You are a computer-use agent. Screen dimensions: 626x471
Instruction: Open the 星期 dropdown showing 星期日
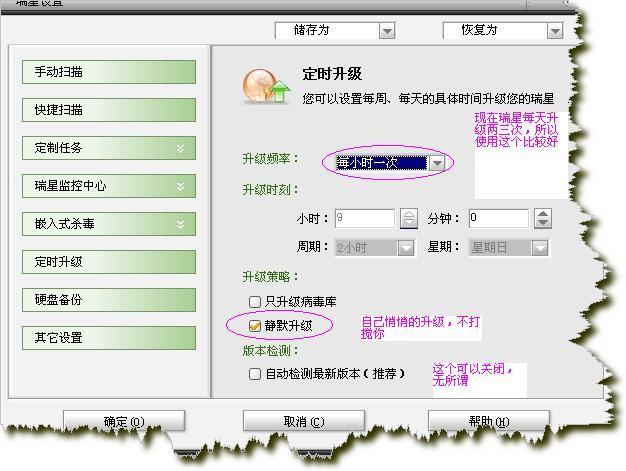pos(540,248)
